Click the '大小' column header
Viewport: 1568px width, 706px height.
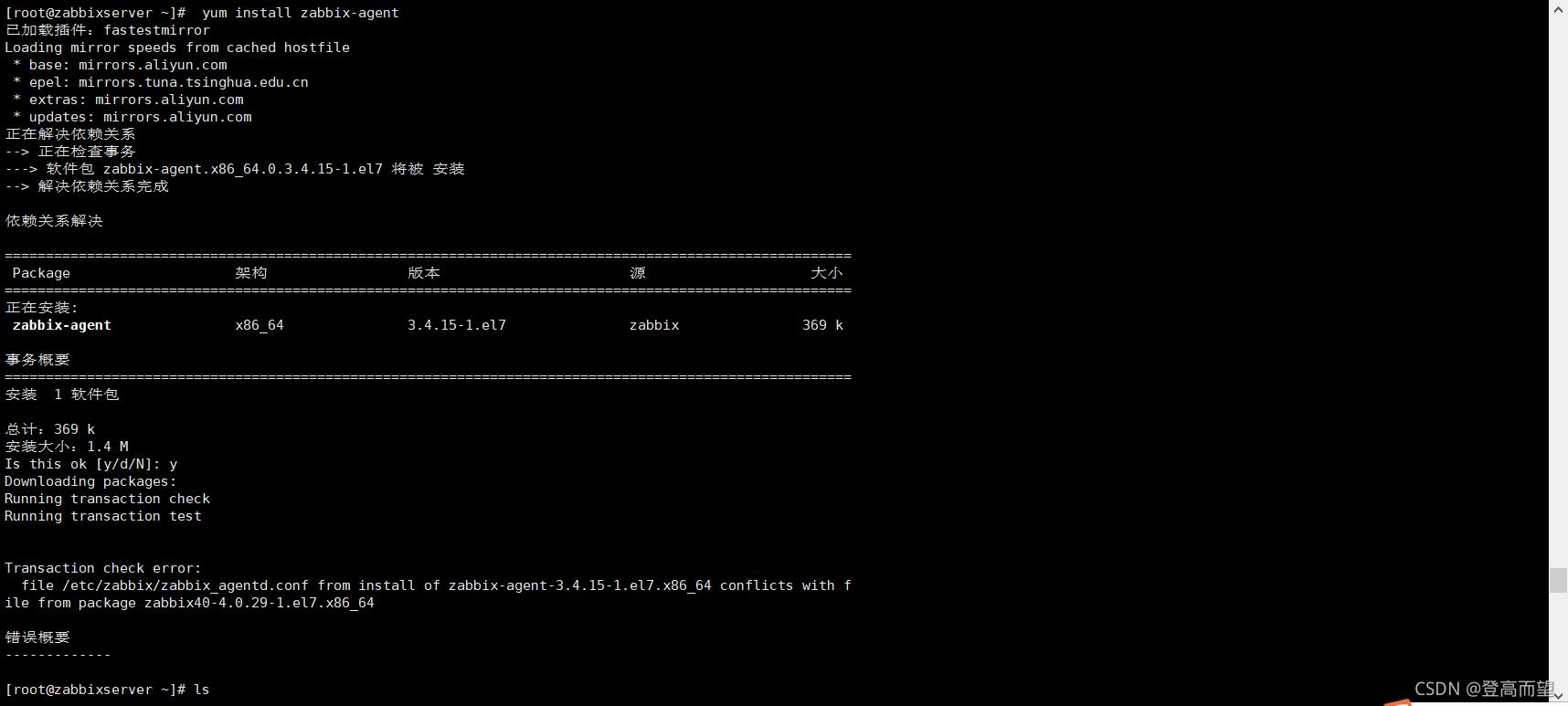(x=826, y=273)
